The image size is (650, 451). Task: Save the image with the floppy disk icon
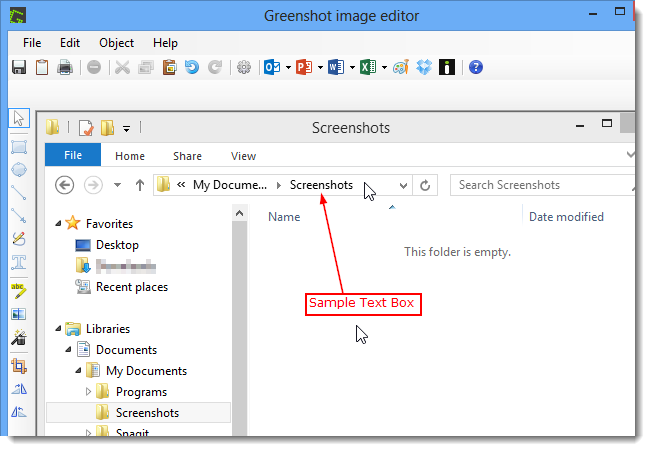[x=19, y=67]
